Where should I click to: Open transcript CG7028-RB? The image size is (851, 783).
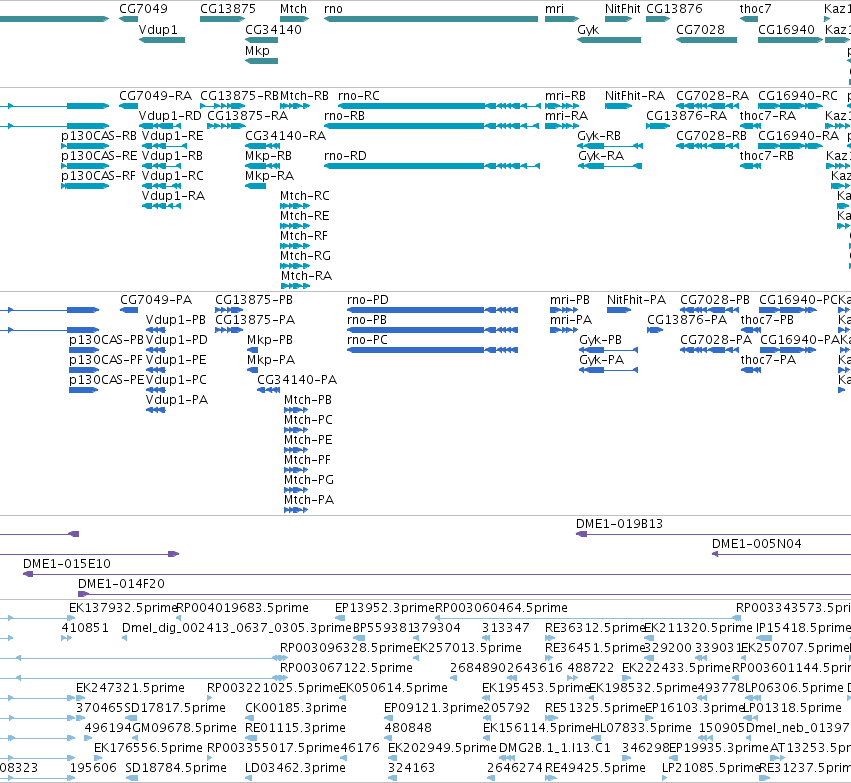712,136
